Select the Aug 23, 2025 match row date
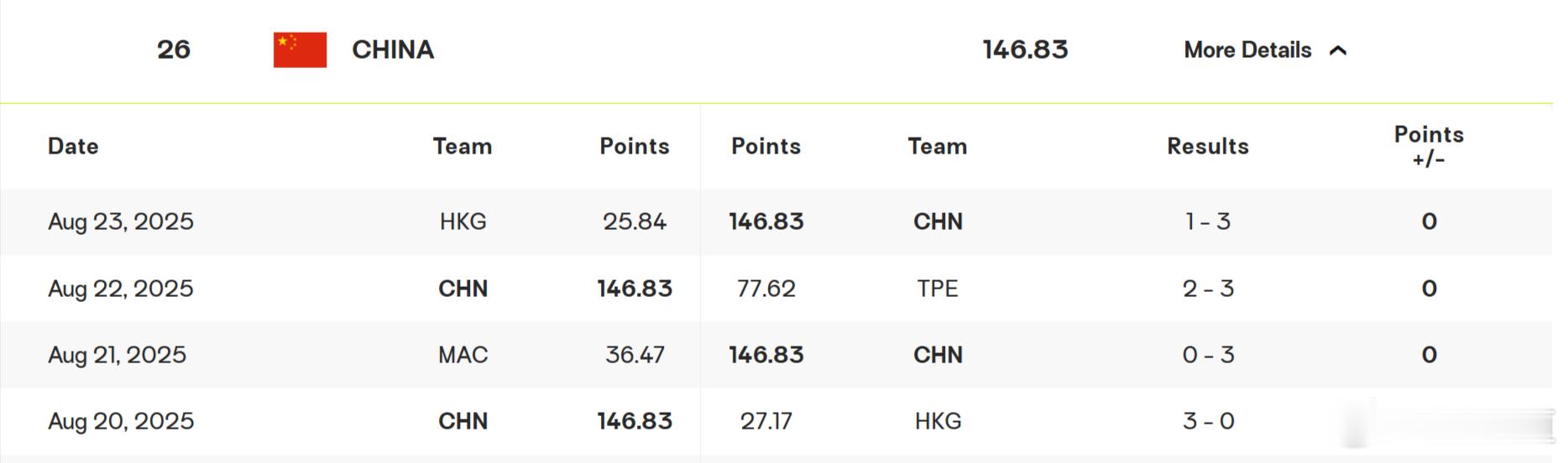Image resolution: width=1568 pixels, height=463 pixels. point(121,221)
